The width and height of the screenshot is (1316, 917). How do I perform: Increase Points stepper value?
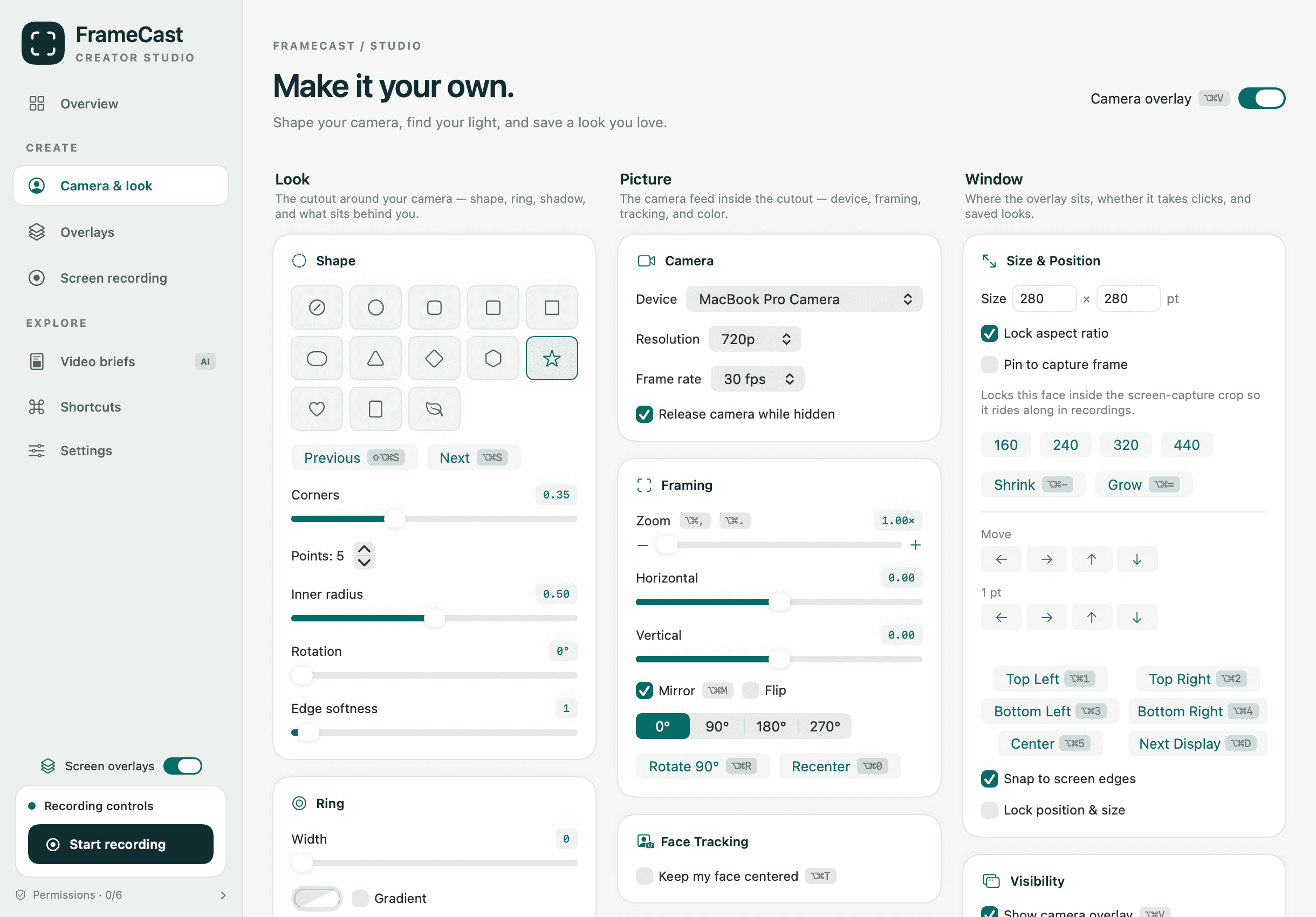pos(364,549)
